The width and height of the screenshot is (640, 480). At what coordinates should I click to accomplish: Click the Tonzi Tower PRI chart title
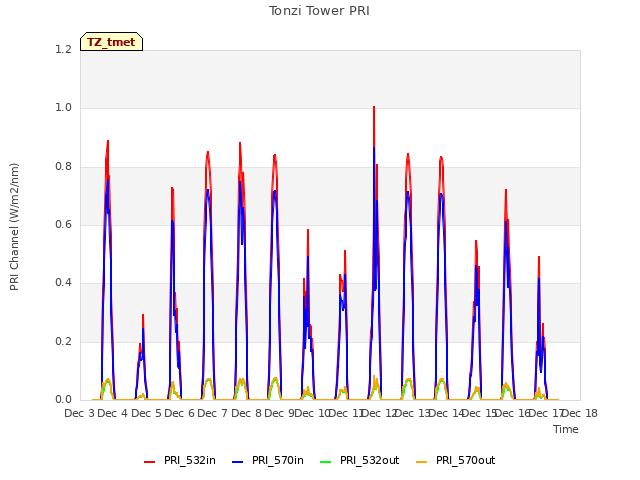point(319,11)
